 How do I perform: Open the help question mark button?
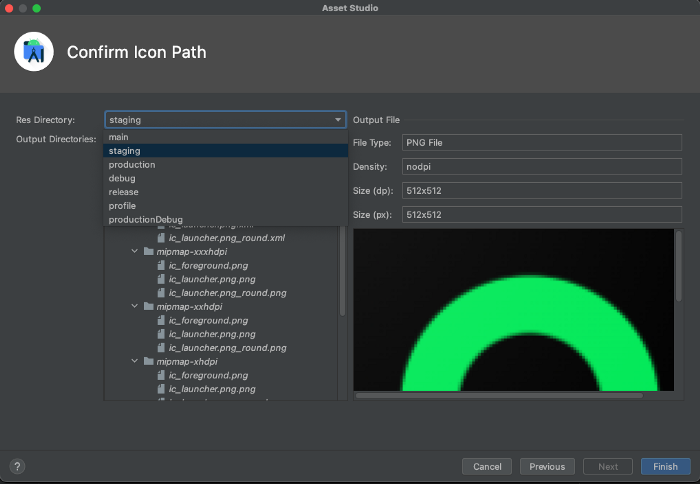[x=17, y=467]
